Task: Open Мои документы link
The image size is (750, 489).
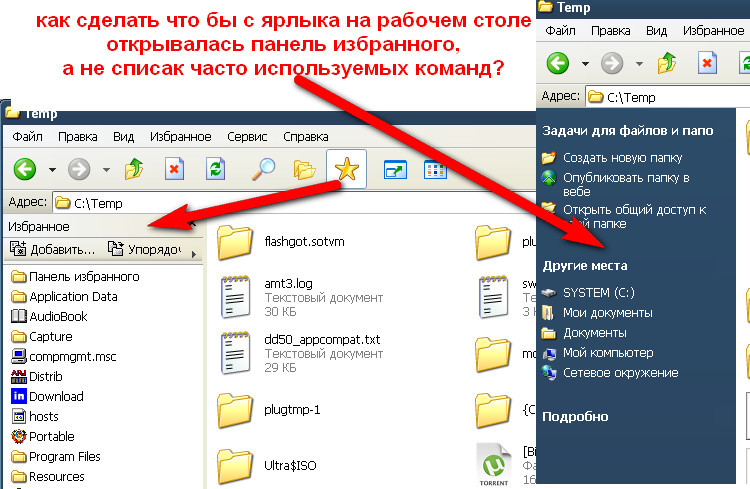Action: coord(597,313)
